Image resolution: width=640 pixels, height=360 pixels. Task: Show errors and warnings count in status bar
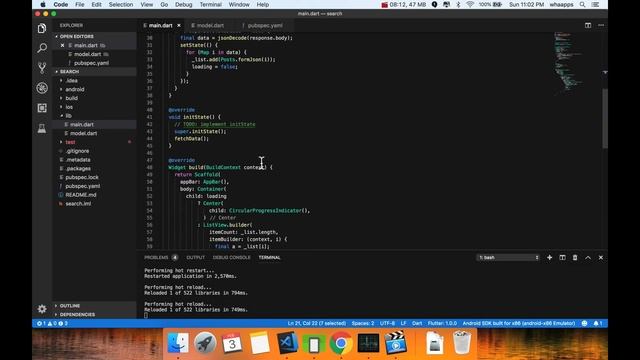(52, 323)
